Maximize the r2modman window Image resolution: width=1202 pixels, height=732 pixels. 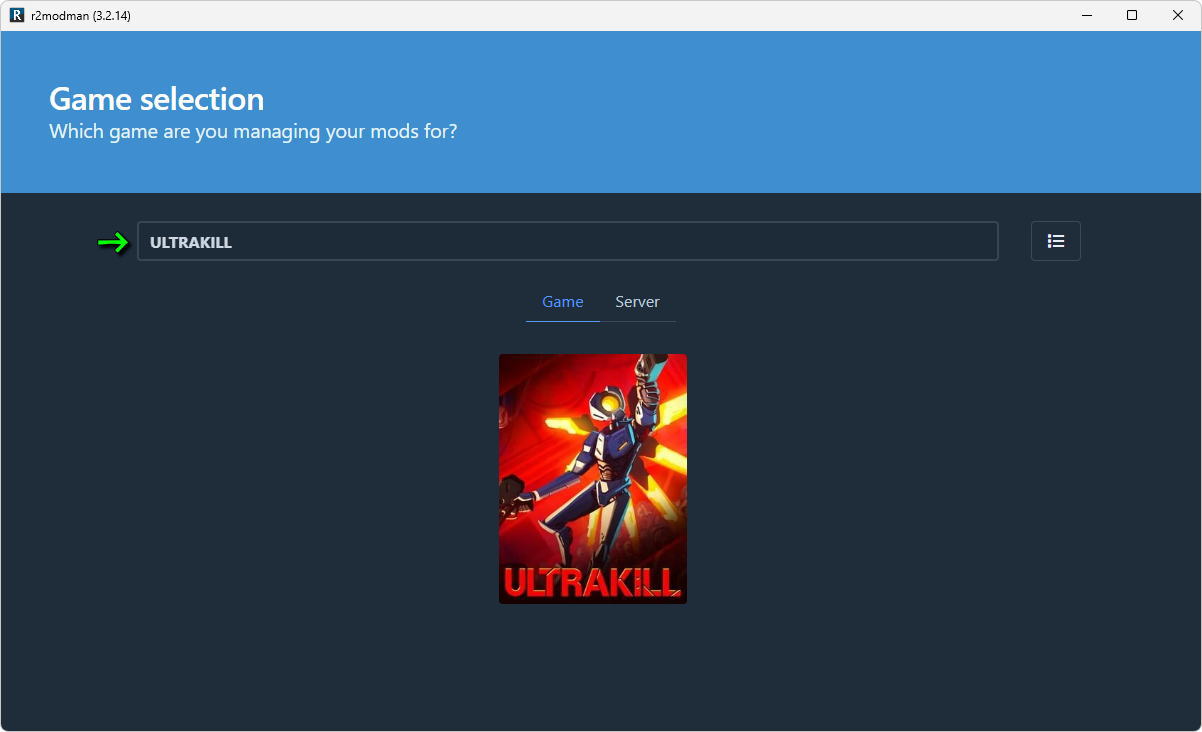(x=1132, y=16)
